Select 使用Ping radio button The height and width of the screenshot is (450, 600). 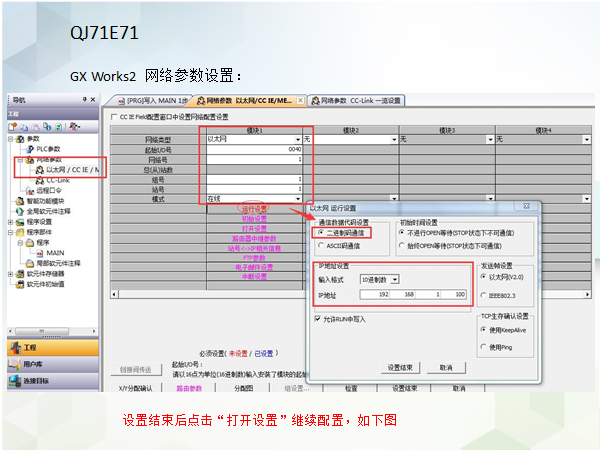pos(484,347)
